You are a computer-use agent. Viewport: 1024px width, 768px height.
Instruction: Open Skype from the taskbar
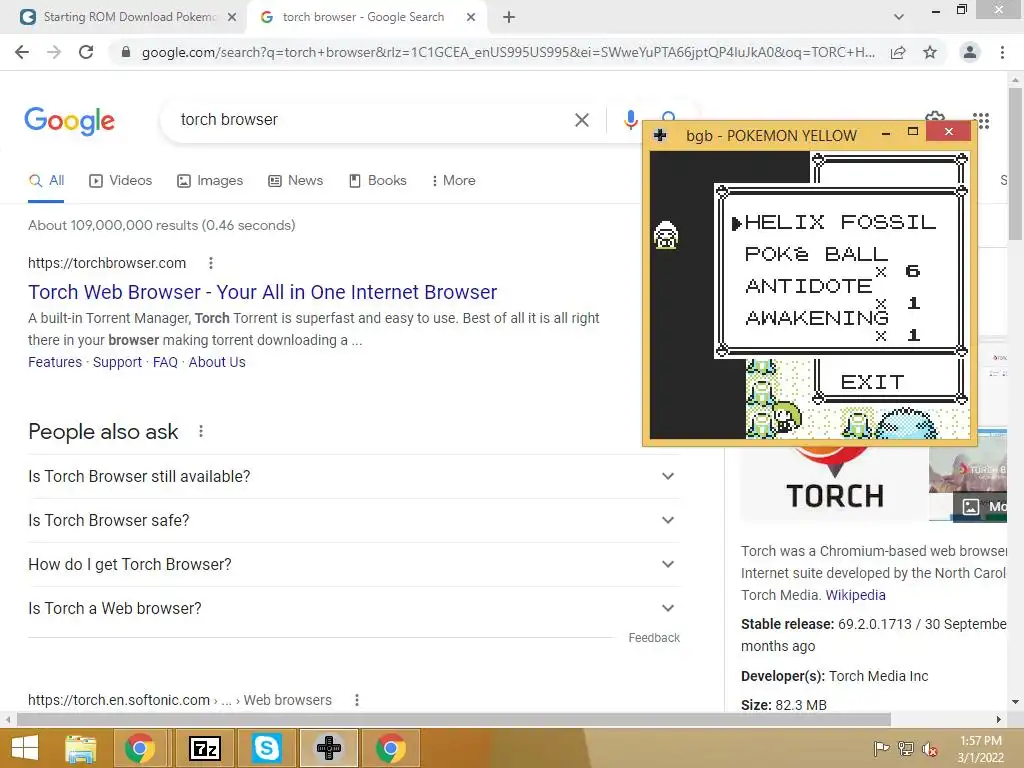coord(267,748)
